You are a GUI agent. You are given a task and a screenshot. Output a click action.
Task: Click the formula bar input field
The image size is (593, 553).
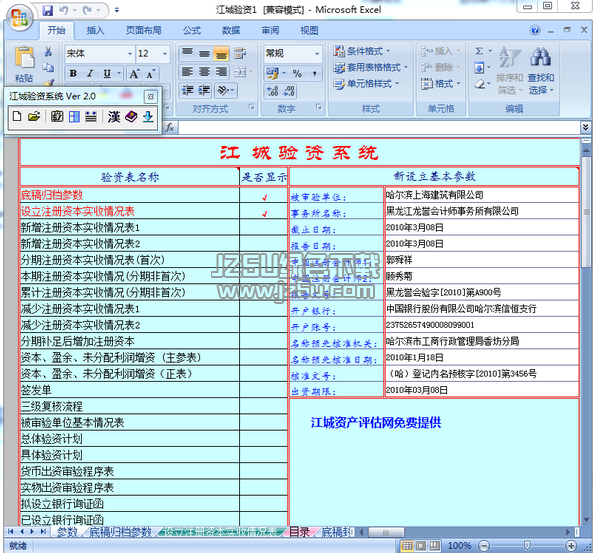point(379,127)
